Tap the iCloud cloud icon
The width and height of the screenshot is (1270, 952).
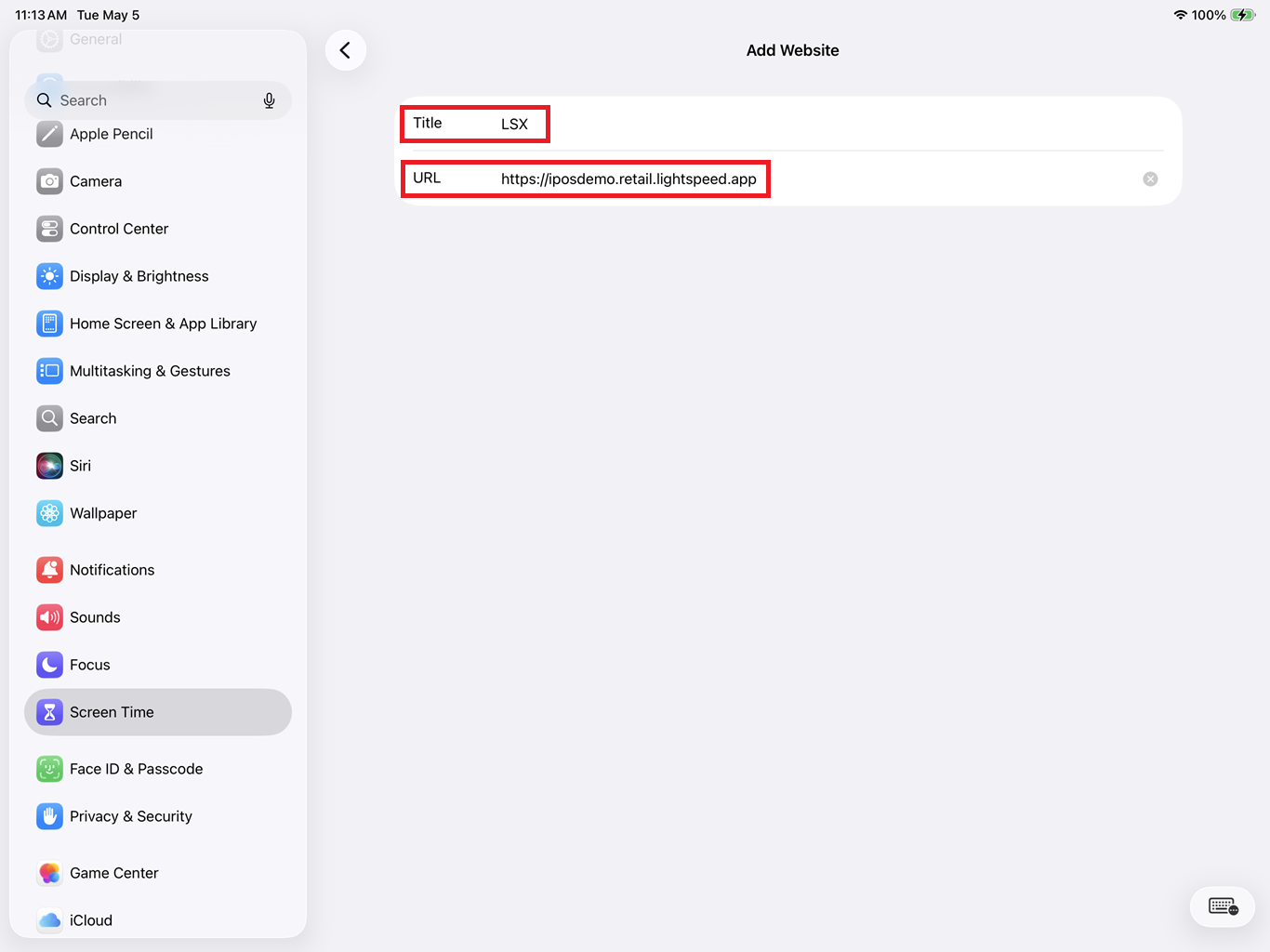tap(50, 920)
